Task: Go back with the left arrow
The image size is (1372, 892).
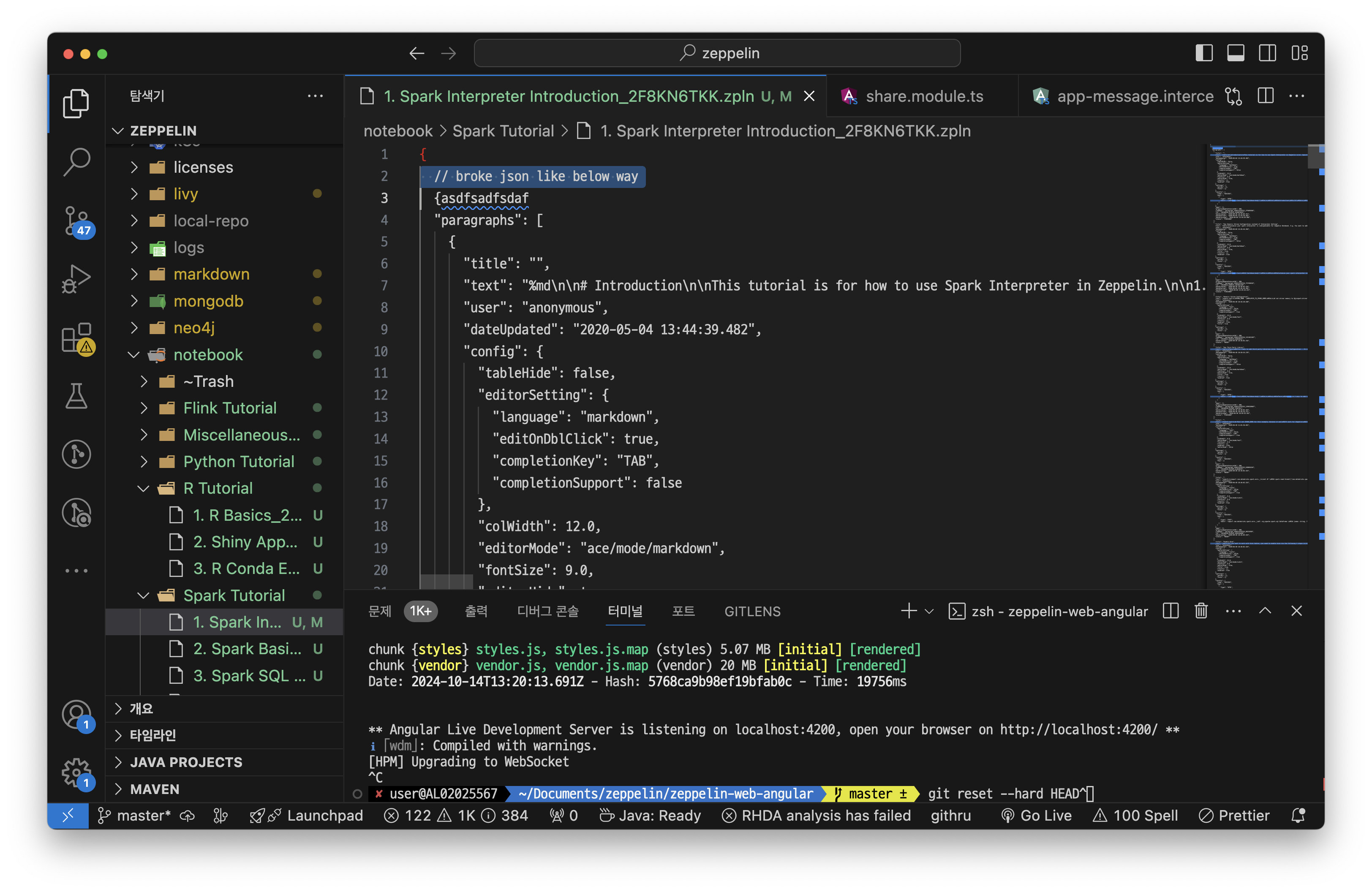Action: coord(417,54)
